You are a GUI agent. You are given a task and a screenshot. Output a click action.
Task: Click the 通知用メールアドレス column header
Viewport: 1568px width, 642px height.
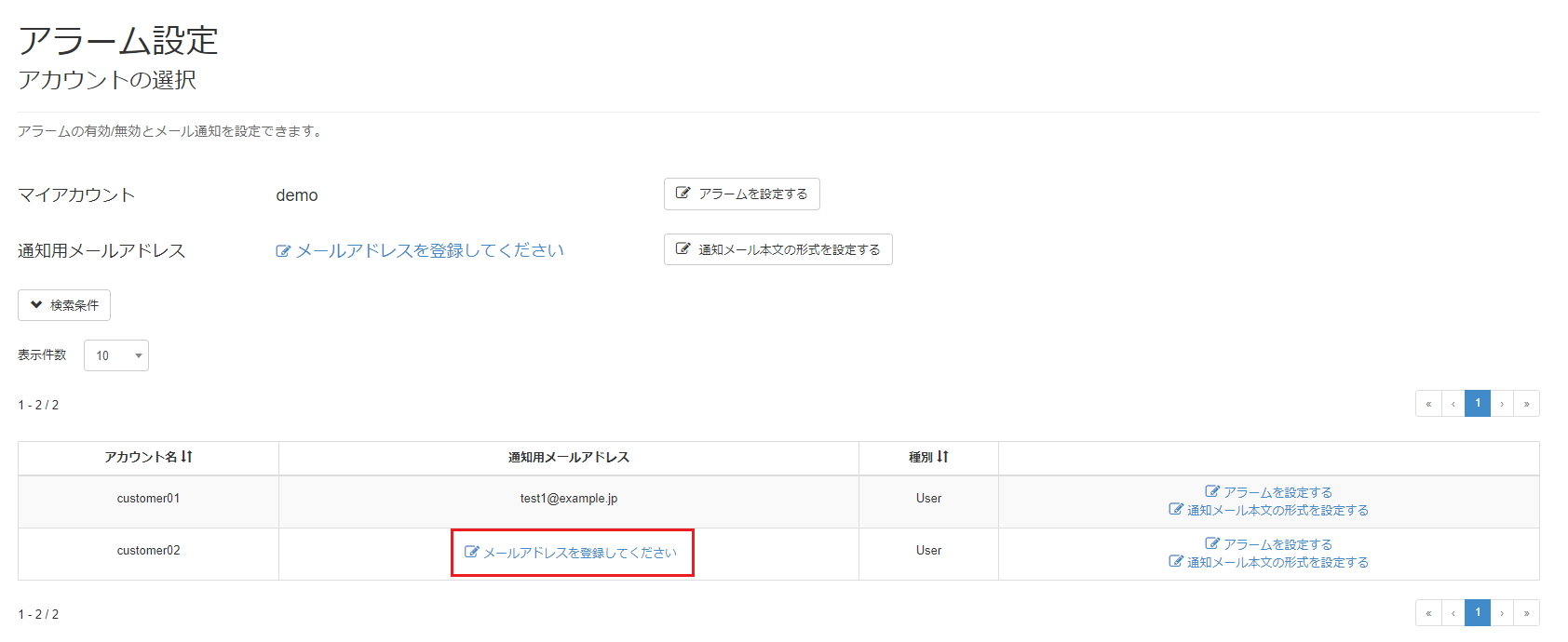569,457
